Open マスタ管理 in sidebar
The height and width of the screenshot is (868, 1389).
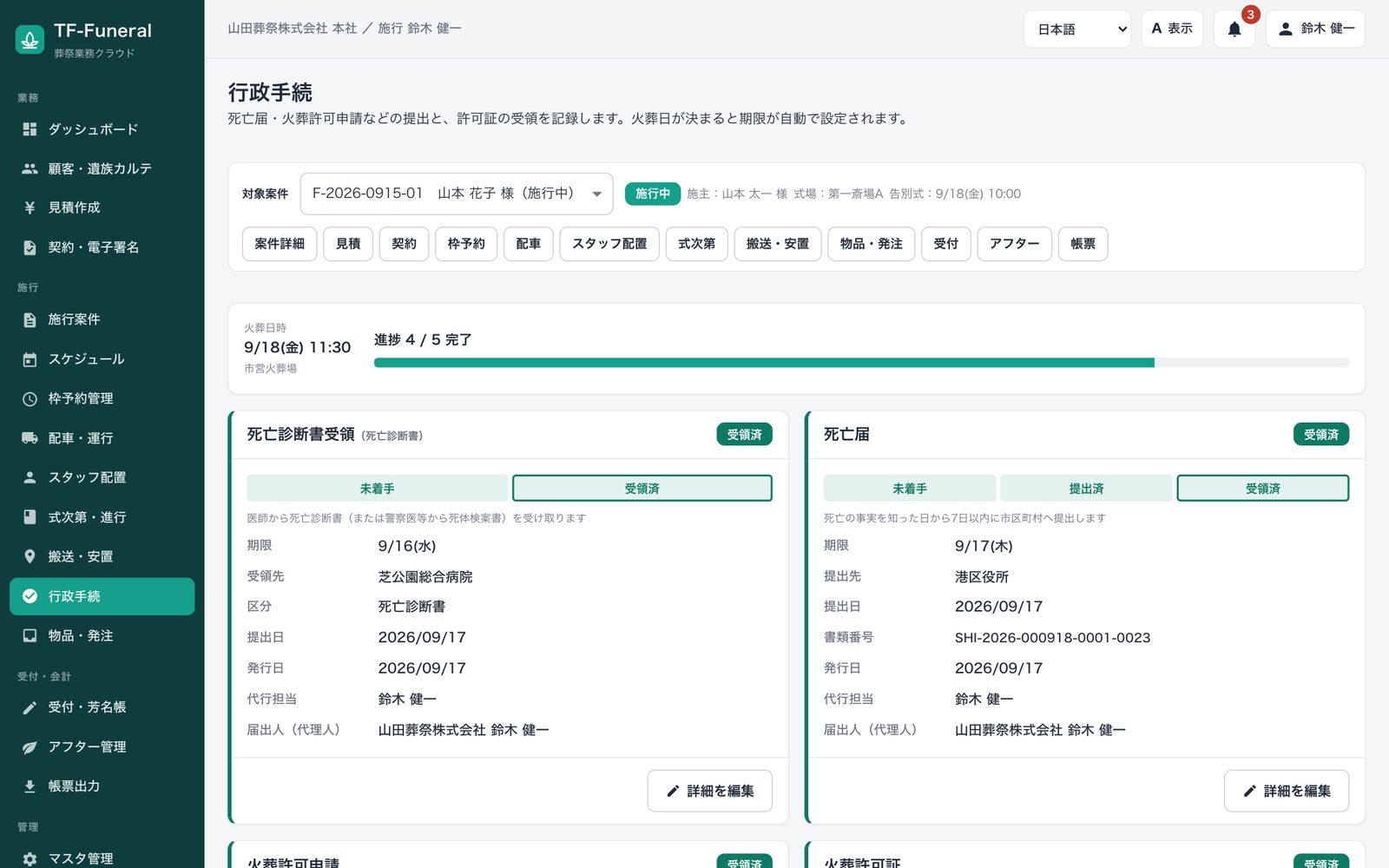pos(102,858)
